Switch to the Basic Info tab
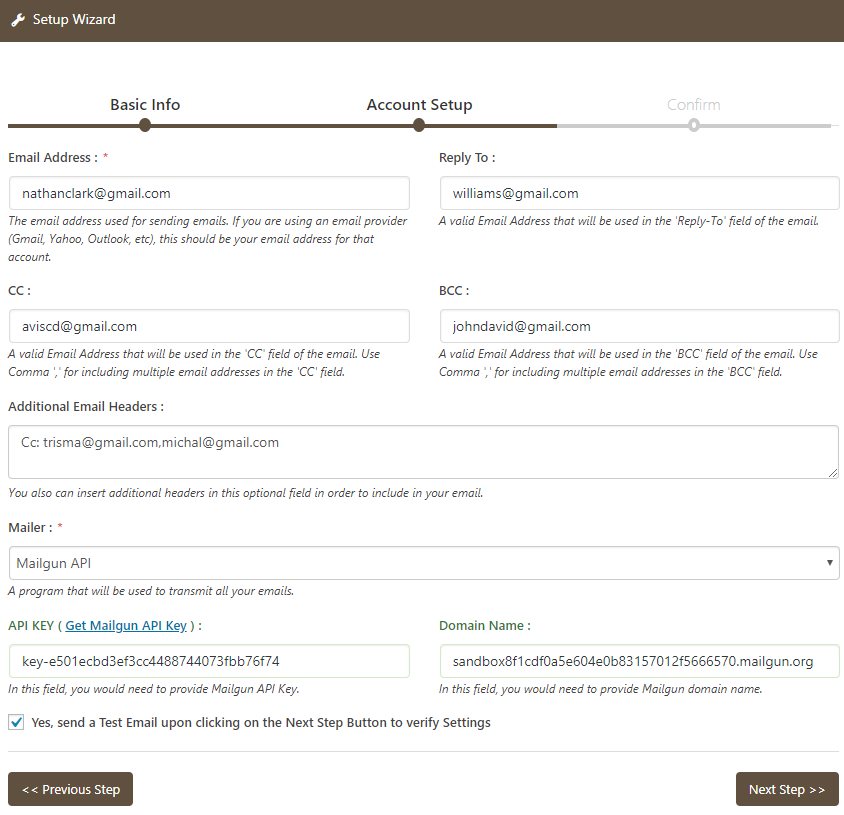This screenshot has width=844, height=815. pyautogui.click(x=145, y=105)
